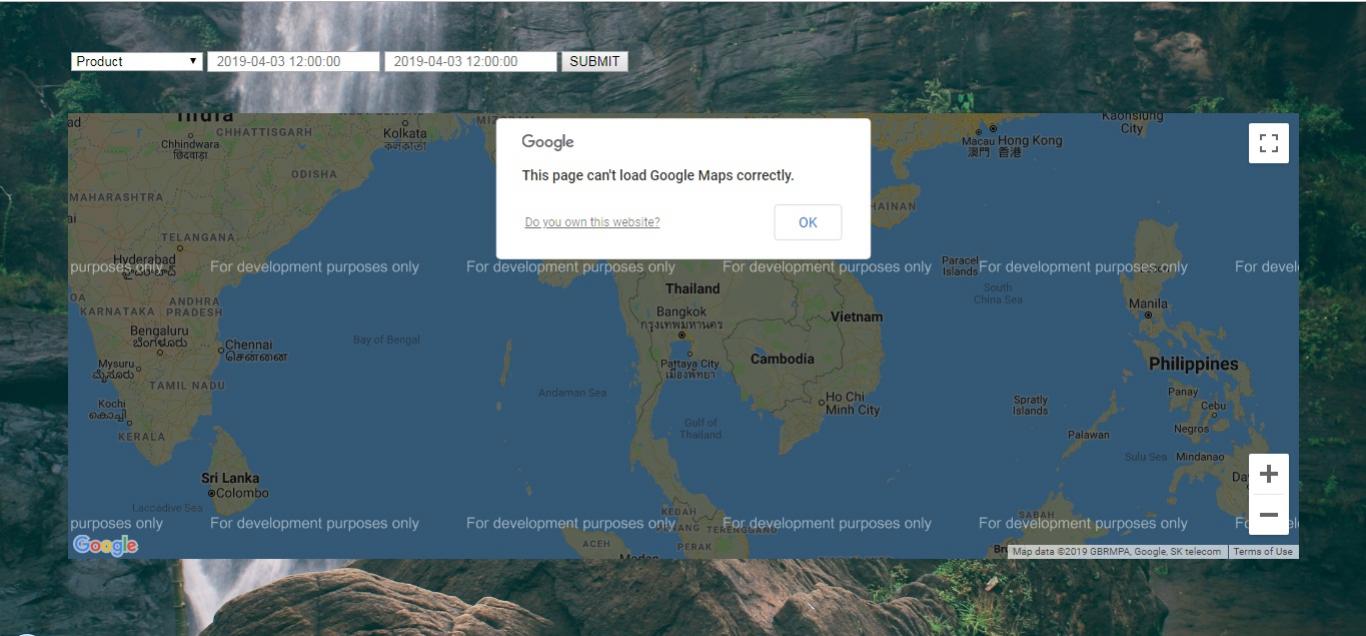Zoom in on the map
This screenshot has height=636, width=1366.
click(1269, 474)
